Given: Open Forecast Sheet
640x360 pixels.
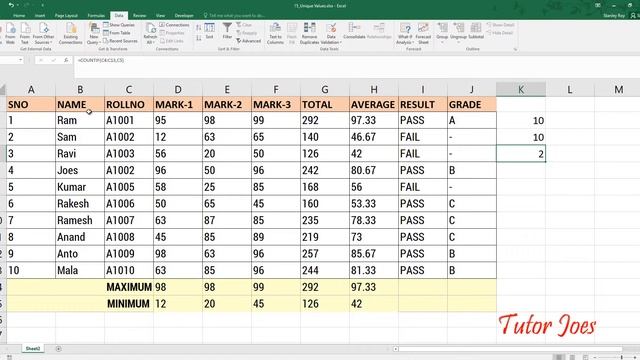Looking at the screenshot, I should click(423, 33).
